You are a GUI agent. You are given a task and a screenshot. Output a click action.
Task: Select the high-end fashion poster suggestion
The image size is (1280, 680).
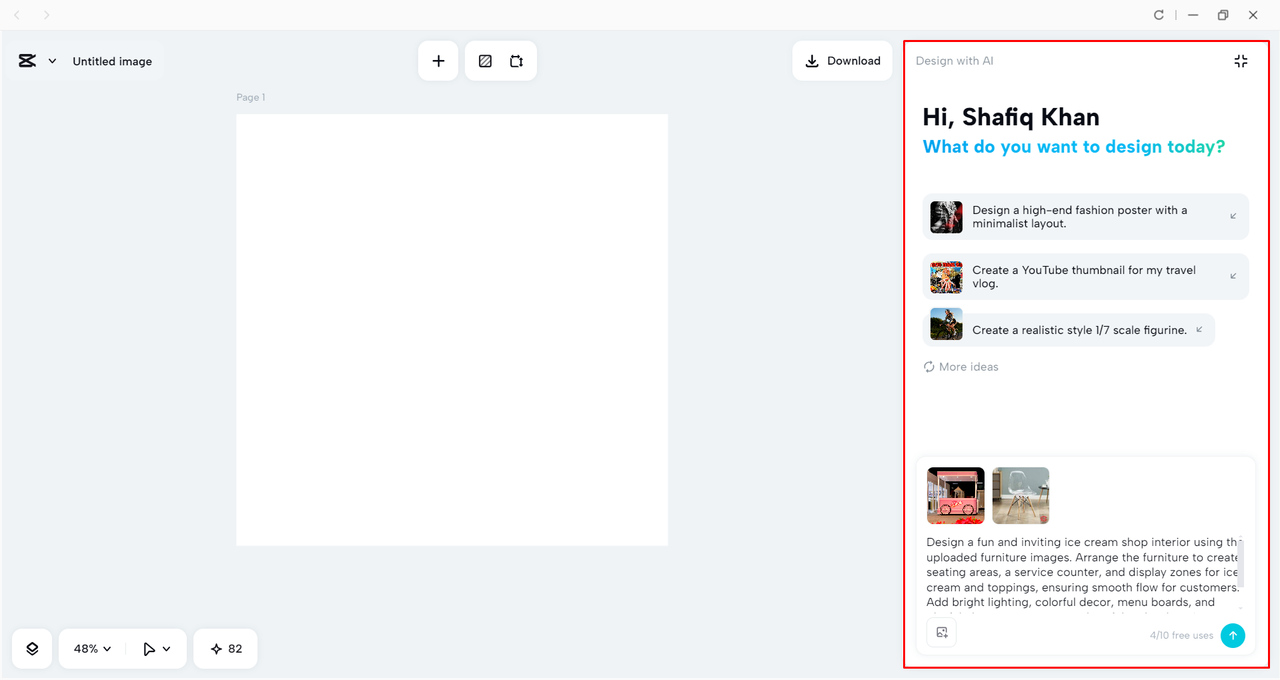coord(1085,217)
